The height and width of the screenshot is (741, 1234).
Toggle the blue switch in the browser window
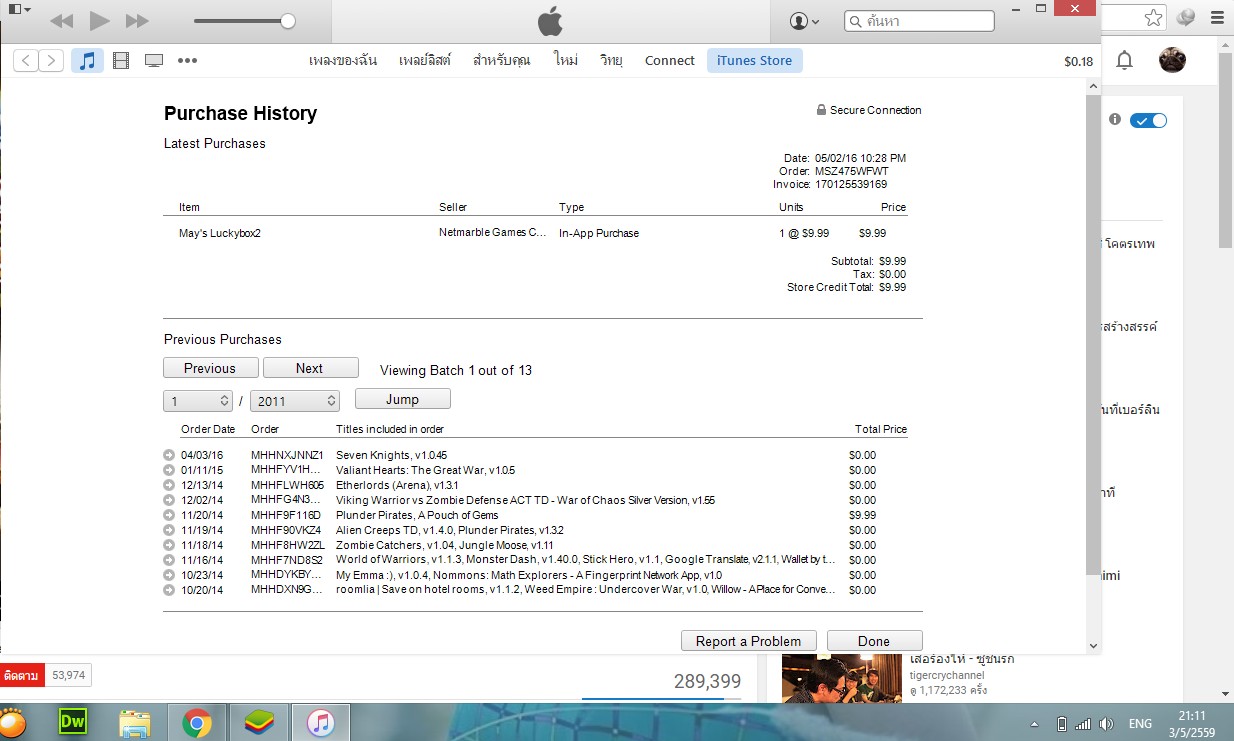pos(1148,120)
